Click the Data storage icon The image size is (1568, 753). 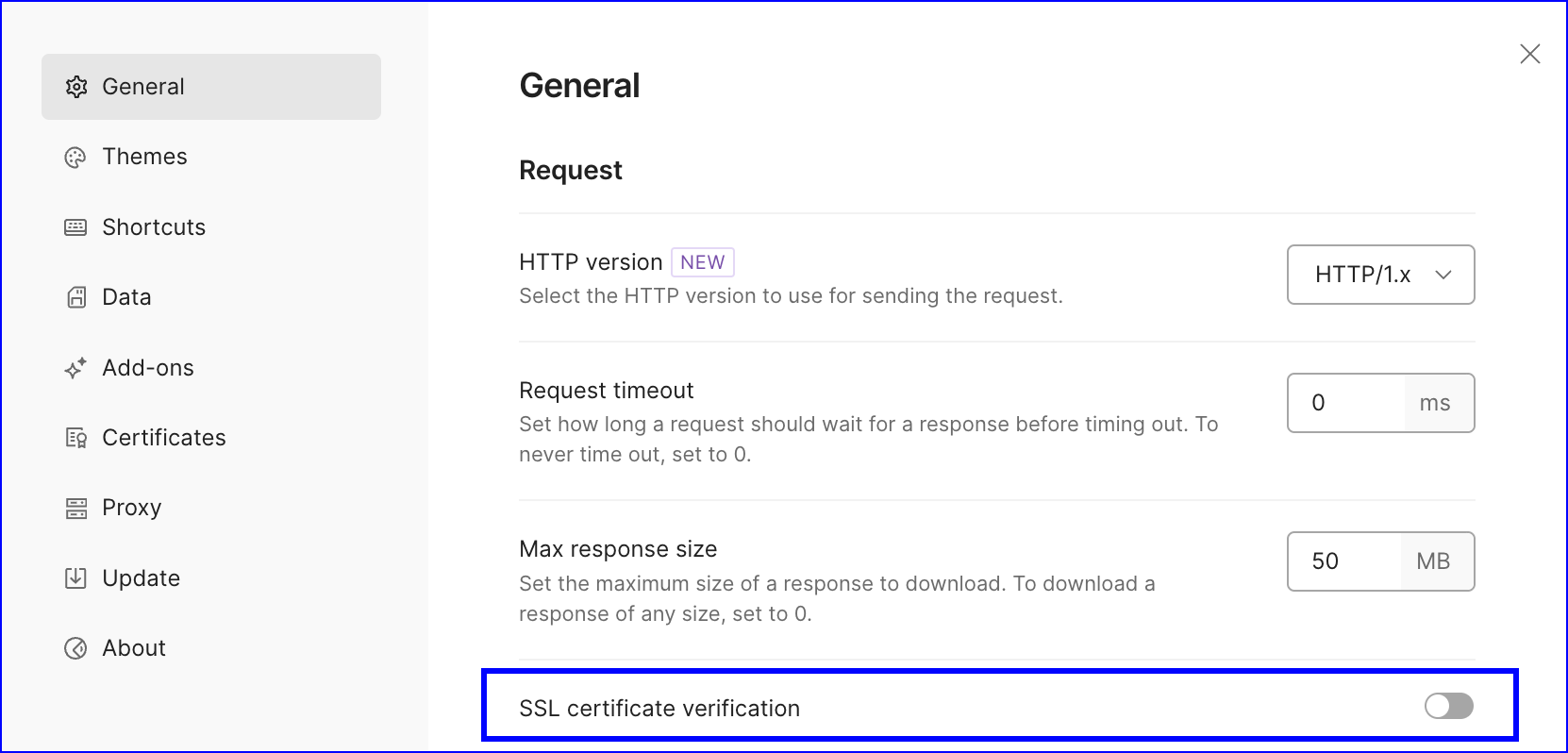click(x=76, y=297)
